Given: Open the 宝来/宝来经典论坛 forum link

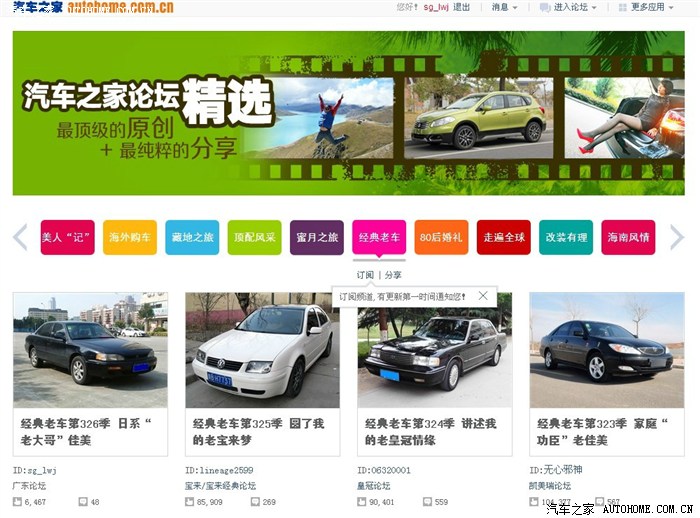Looking at the screenshot, I should coord(220,485).
